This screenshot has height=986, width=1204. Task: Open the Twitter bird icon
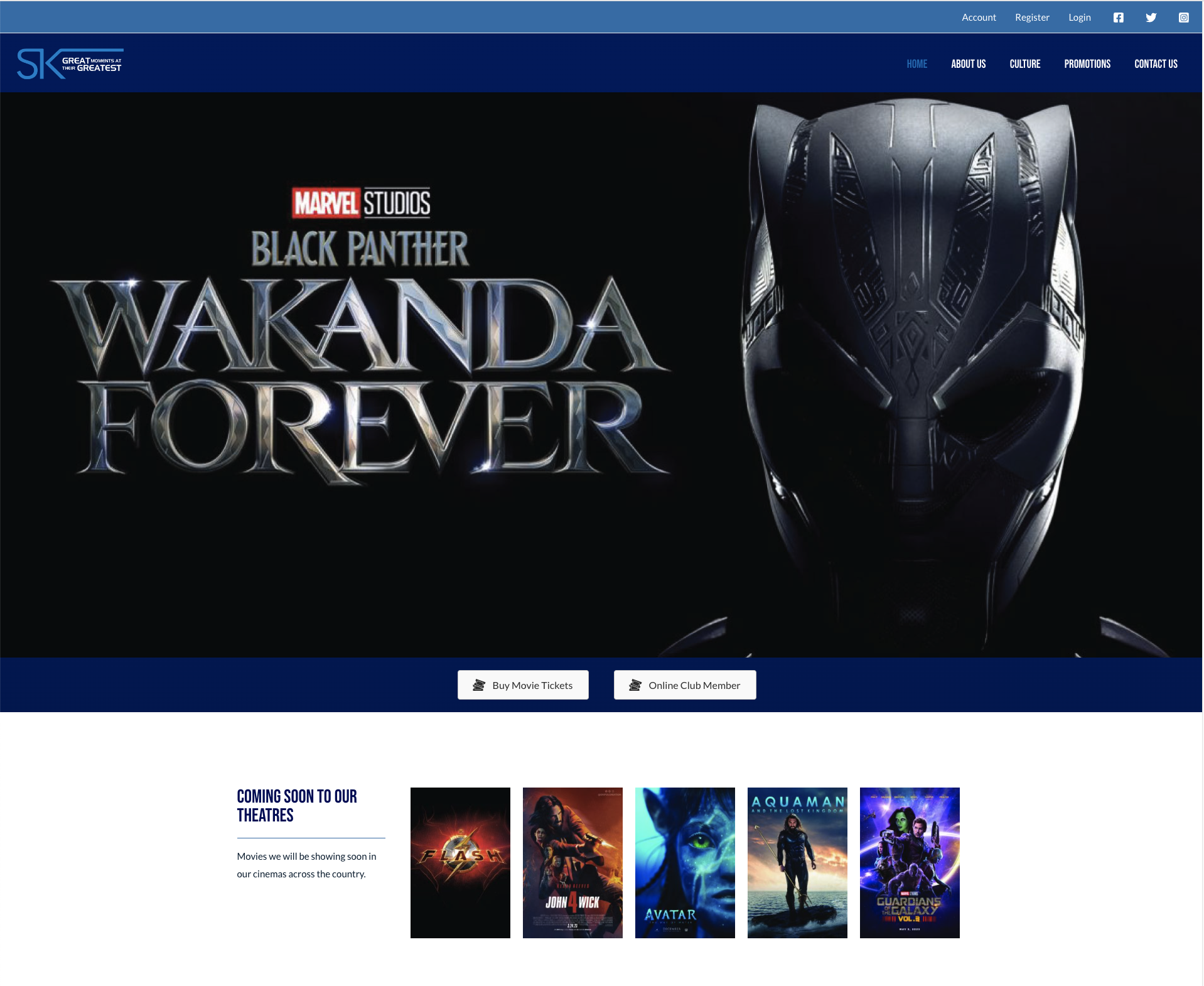click(x=1151, y=18)
